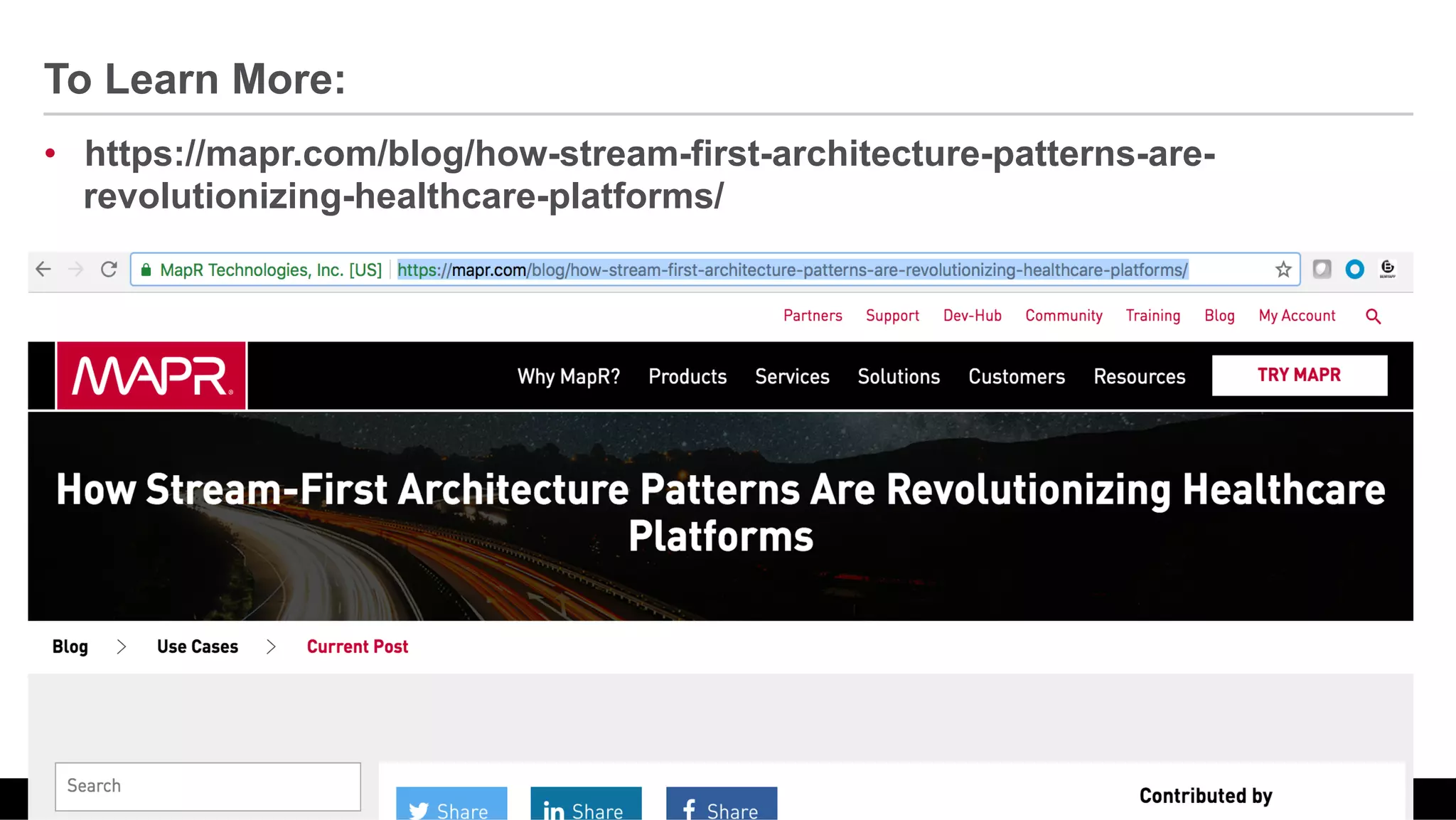Click the MapR Technologies, Inc. [US] certificate label
Viewport: 1456px width, 820px height.
tap(271, 270)
